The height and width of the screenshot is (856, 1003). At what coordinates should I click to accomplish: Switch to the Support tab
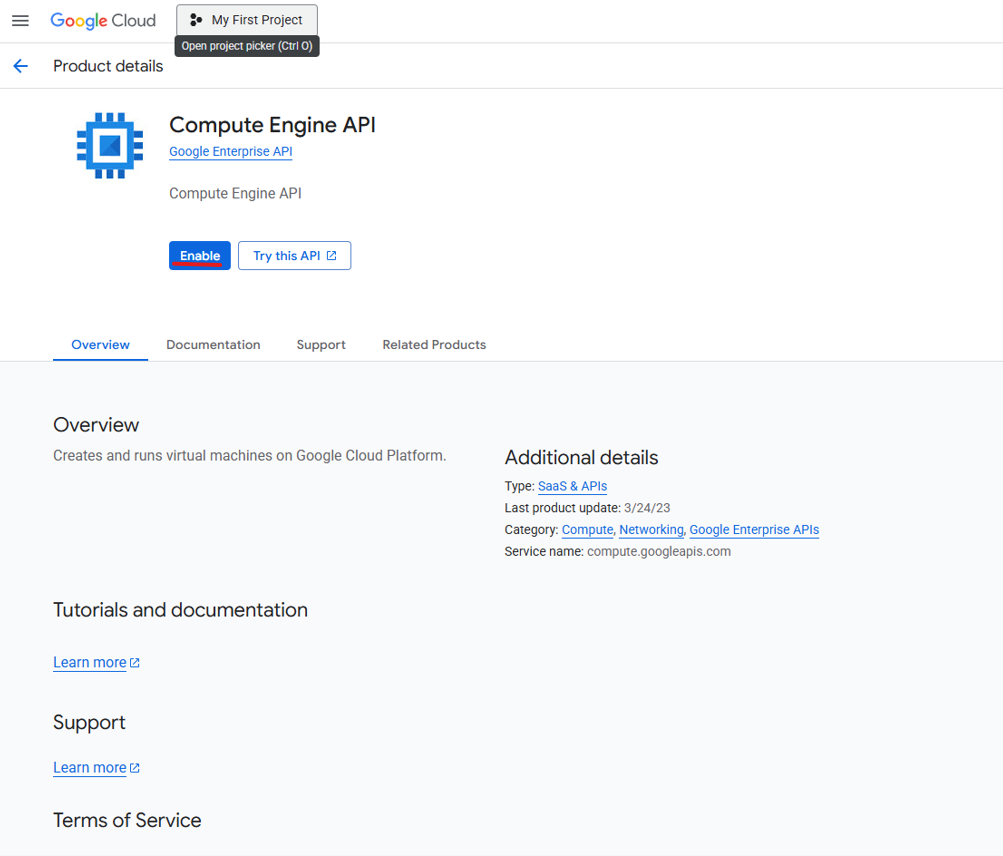click(x=321, y=345)
